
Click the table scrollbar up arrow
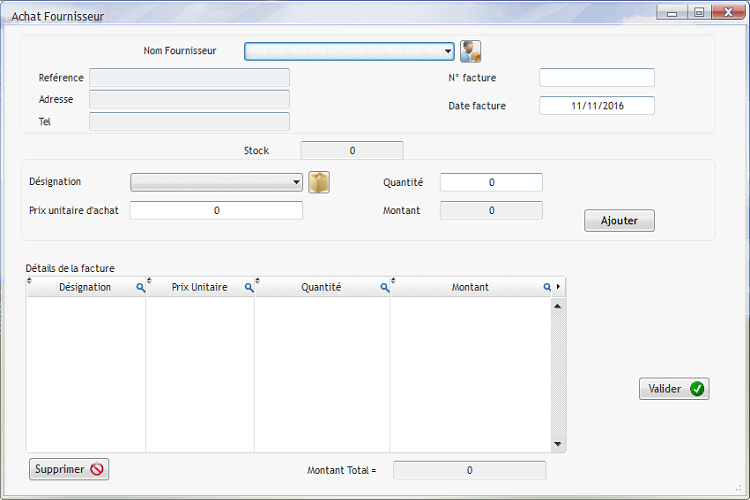tap(559, 305)
